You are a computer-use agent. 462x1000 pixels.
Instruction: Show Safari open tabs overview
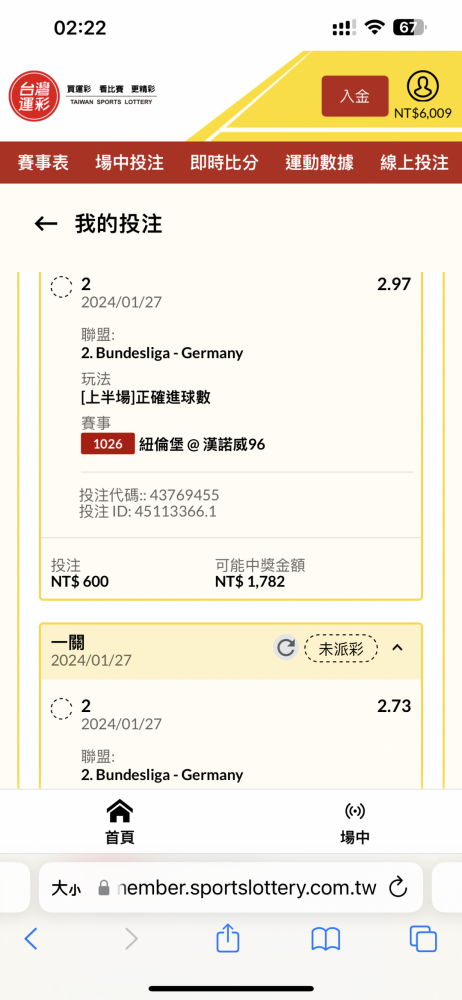click(x=423, y=939)
